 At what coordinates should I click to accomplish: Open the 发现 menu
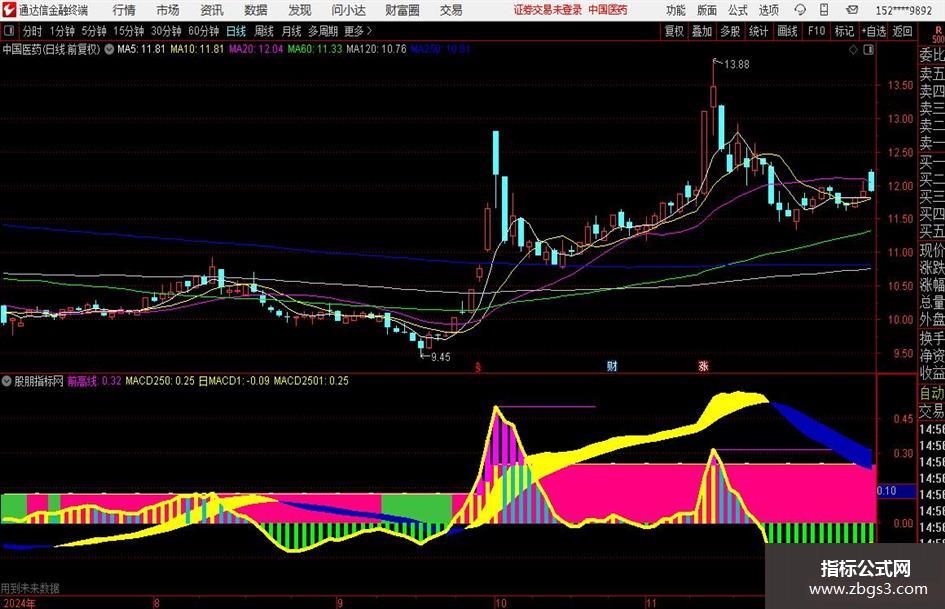coord(300,10)
